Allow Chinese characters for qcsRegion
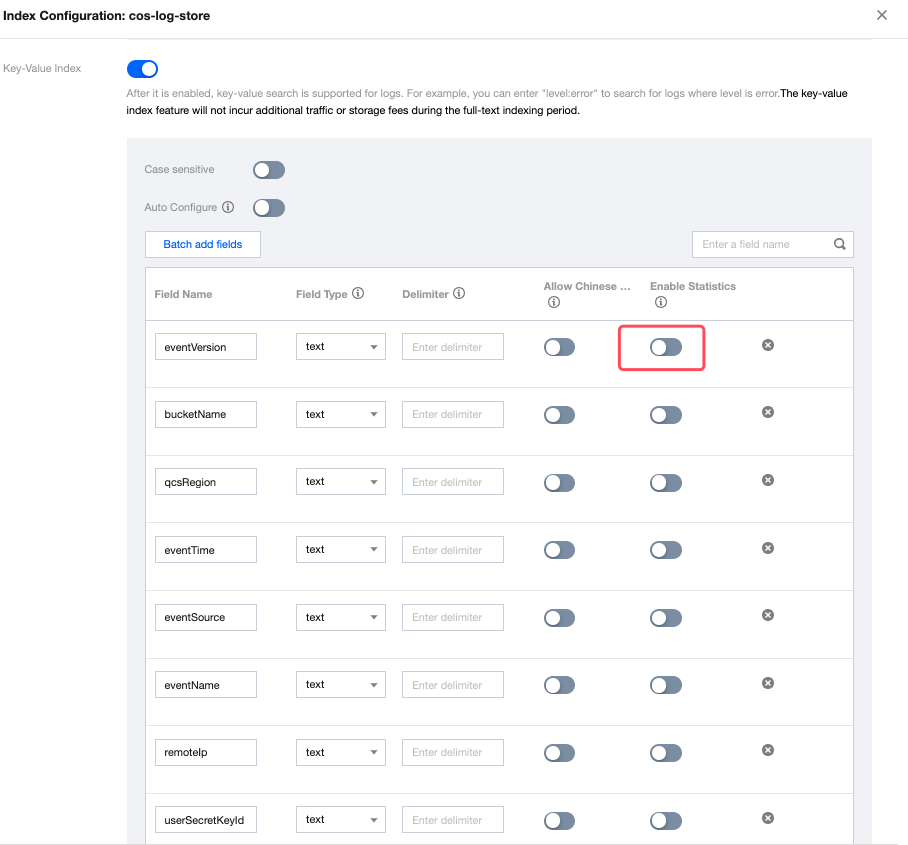This screenshot has height=845, width=908. [x=559, y=482]
